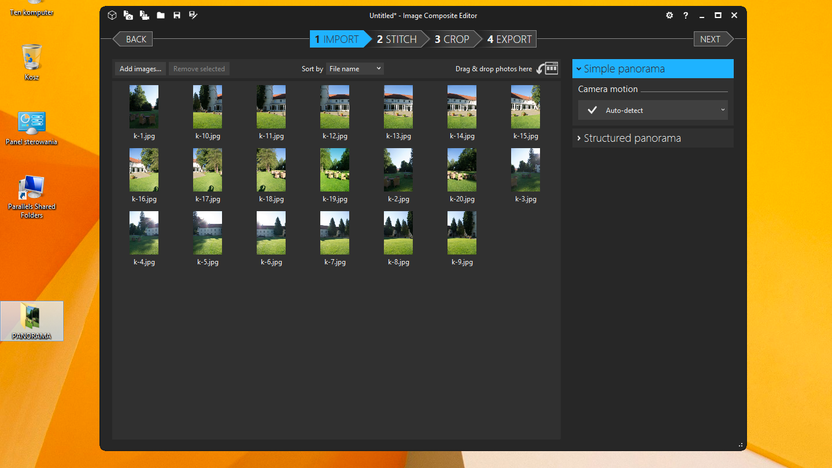Select thumbnail k-7.jpg
This screenshot has width=832, height=468.
[335, 233]
